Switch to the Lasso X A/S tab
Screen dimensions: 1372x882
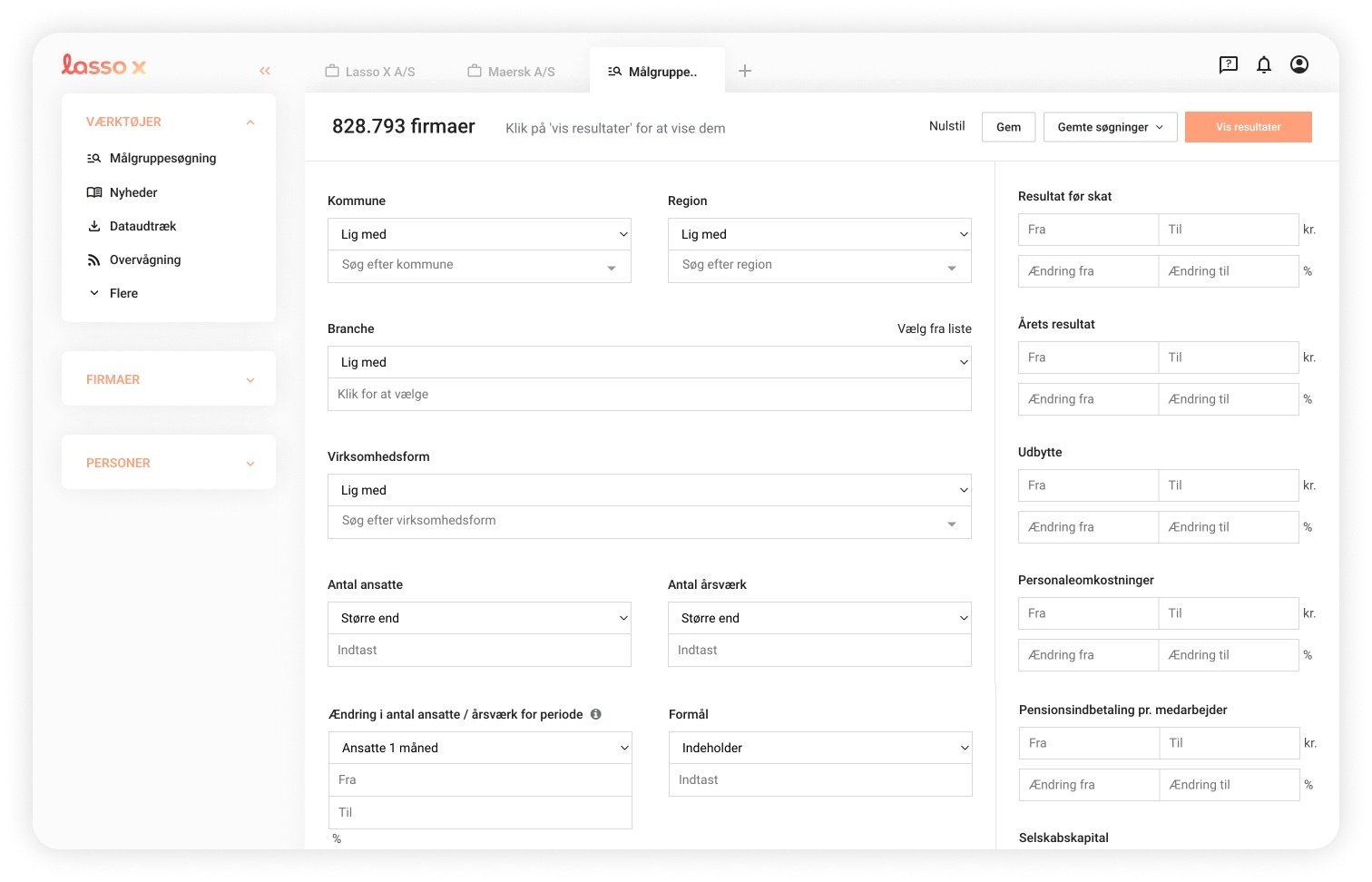370,72
